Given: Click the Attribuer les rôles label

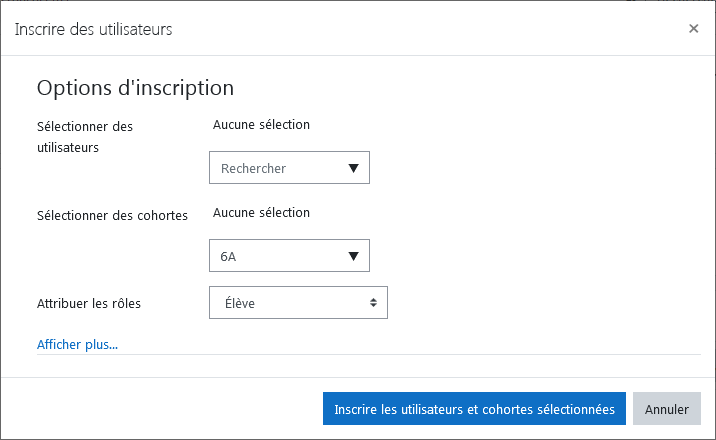Looking at the screenshot, I should pyautogui.click(x=89, y=304).
